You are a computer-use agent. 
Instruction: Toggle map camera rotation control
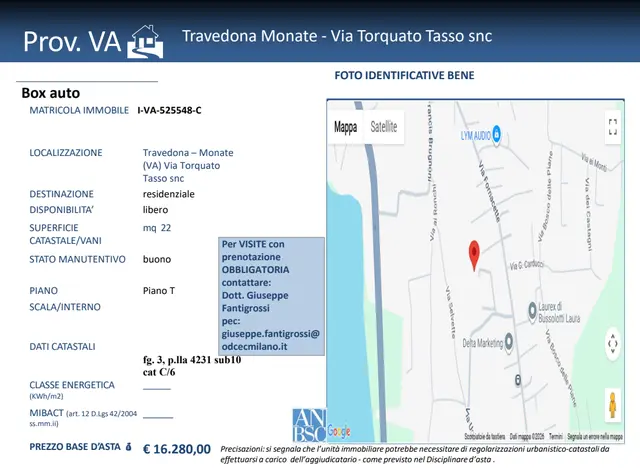click(x=613, y=344)
